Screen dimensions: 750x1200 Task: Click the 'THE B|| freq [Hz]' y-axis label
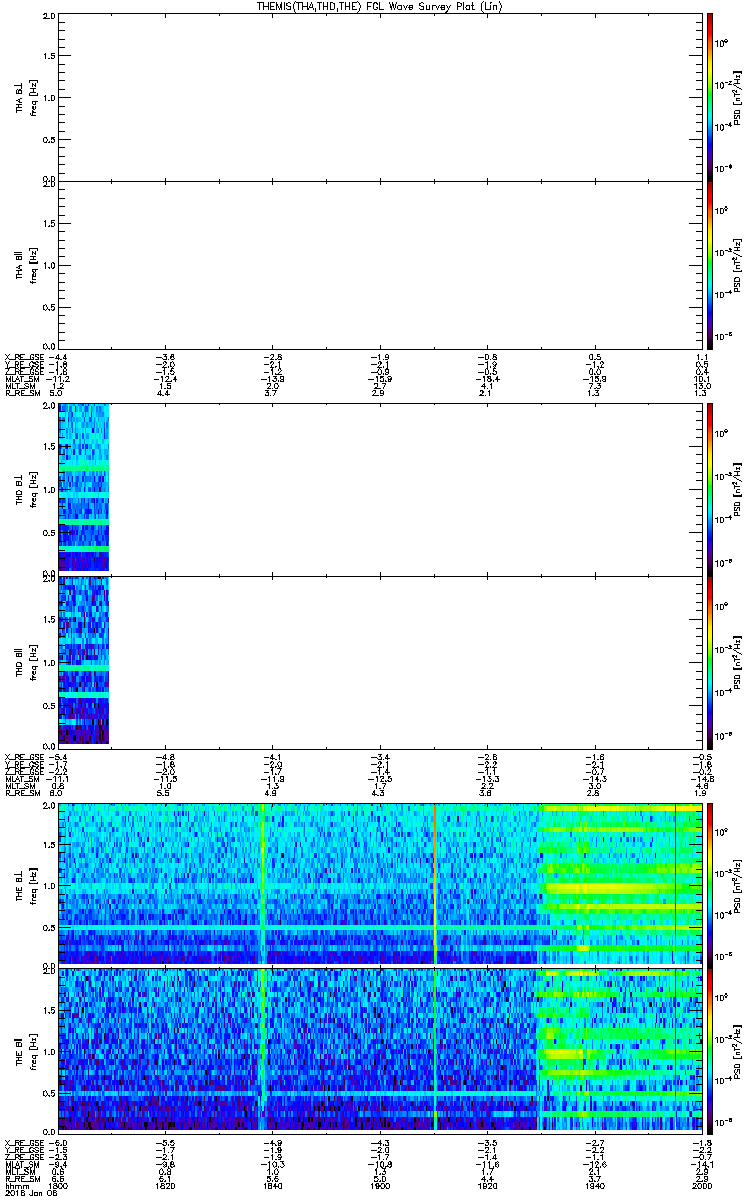click(26, 1049)
